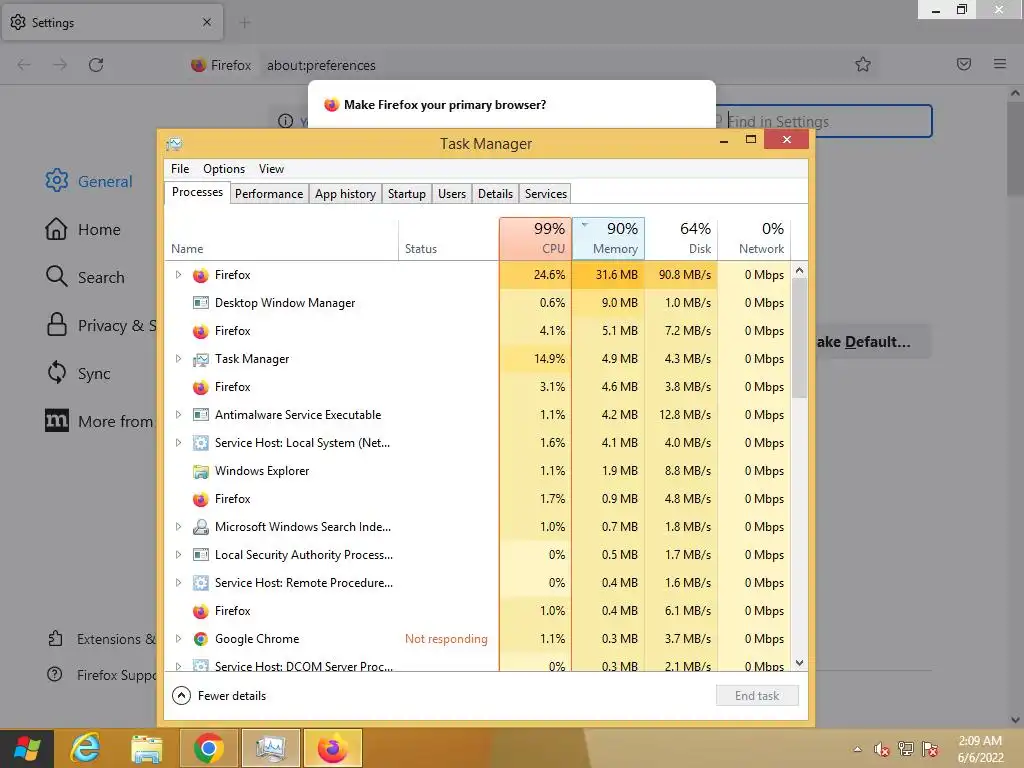Click the Service Host: Local System gear icon
Screen dimensions: 1024x768
(200, 443)
